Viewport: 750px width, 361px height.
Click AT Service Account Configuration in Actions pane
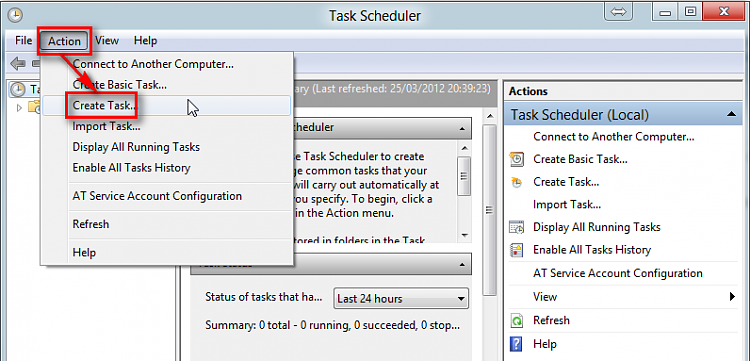click(x=618, y=273)
